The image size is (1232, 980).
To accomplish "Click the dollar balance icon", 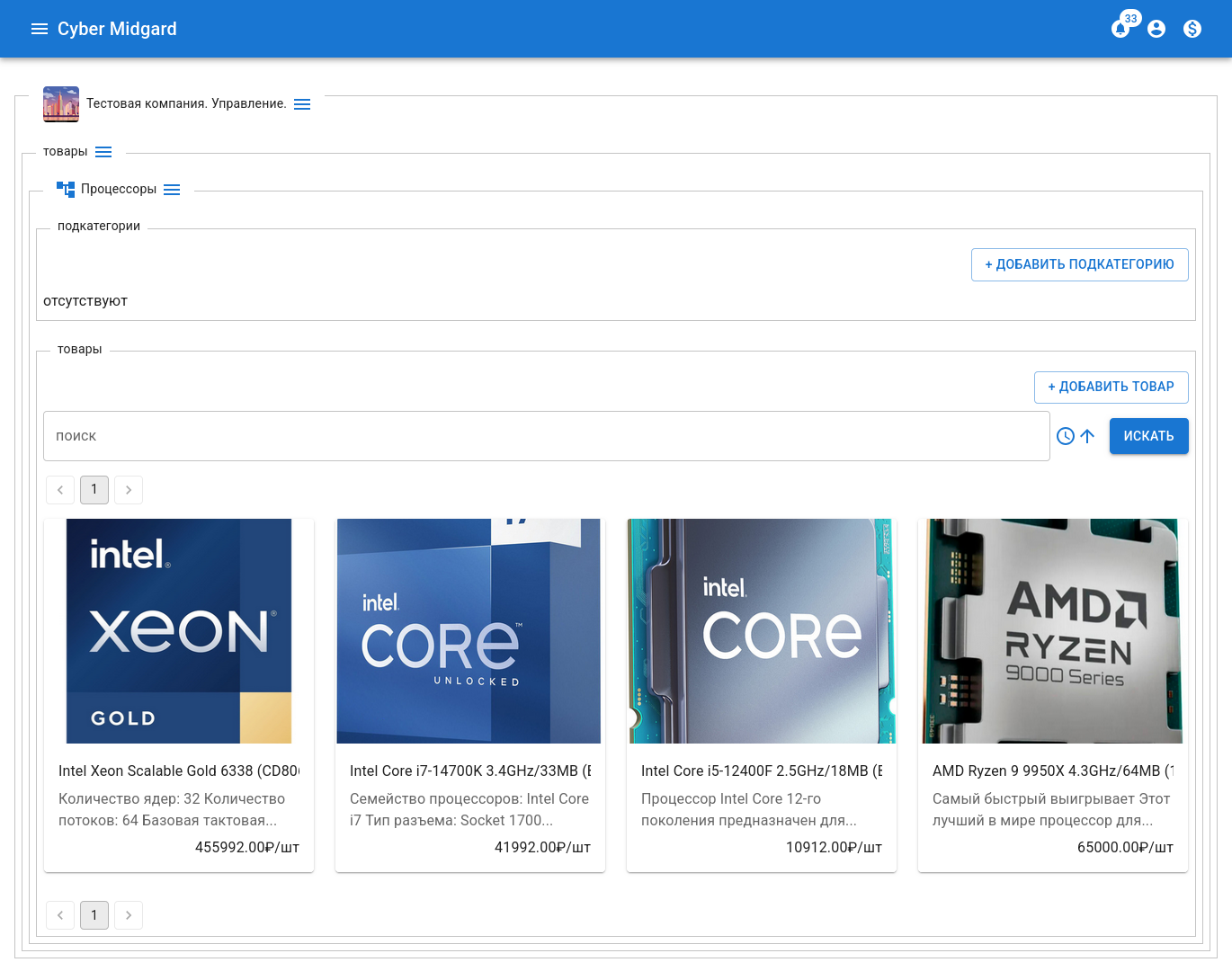I will [1192, 29].
